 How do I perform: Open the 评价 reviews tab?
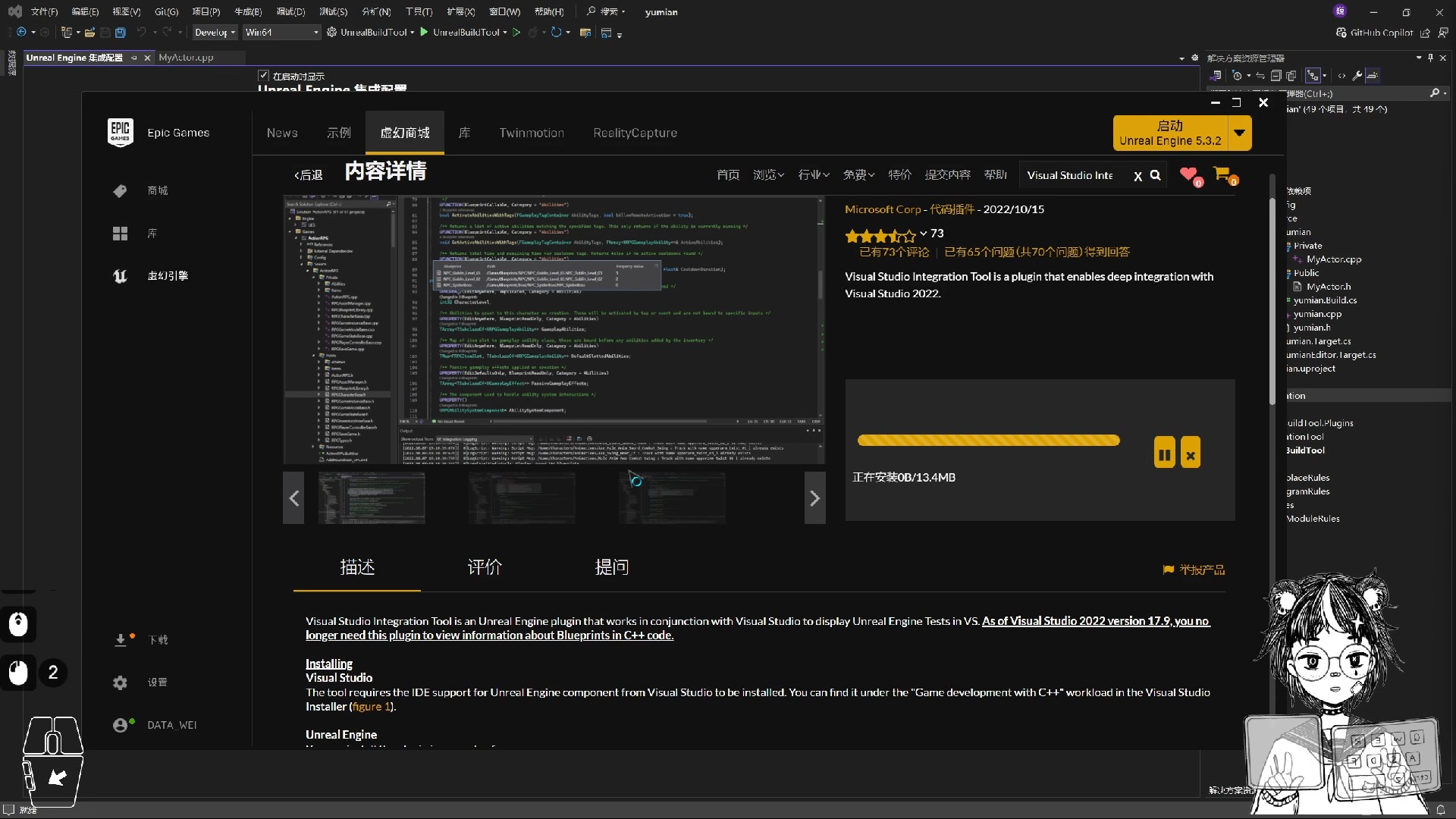[485, 567]
